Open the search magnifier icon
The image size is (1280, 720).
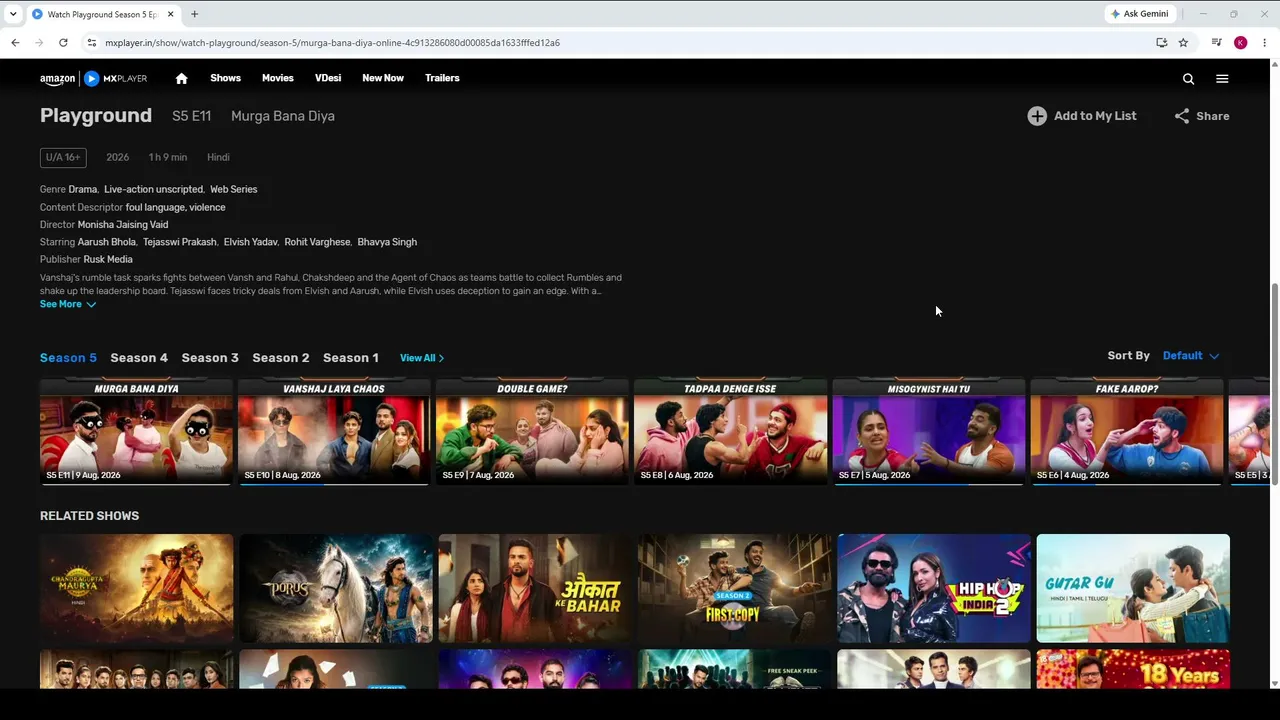tap(1188, 79)
